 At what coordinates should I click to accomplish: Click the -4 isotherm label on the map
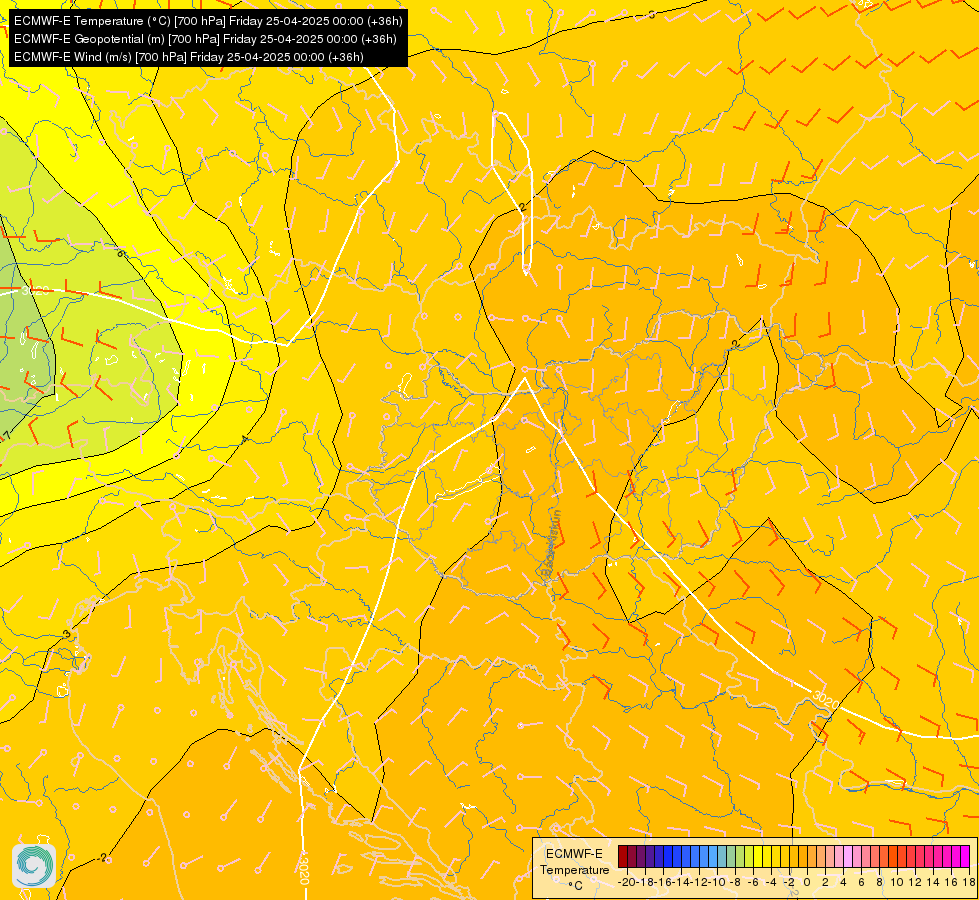244,439
